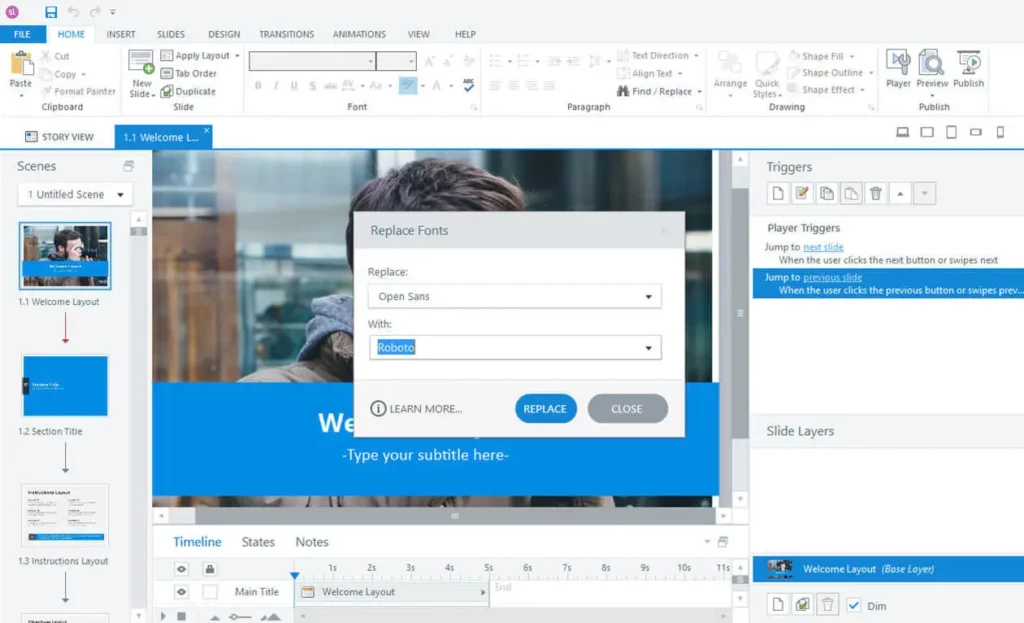Toggle the Dim checkbox for slide layers
The width and height of the screenshot is (1024, 623).
pos(853,605)
